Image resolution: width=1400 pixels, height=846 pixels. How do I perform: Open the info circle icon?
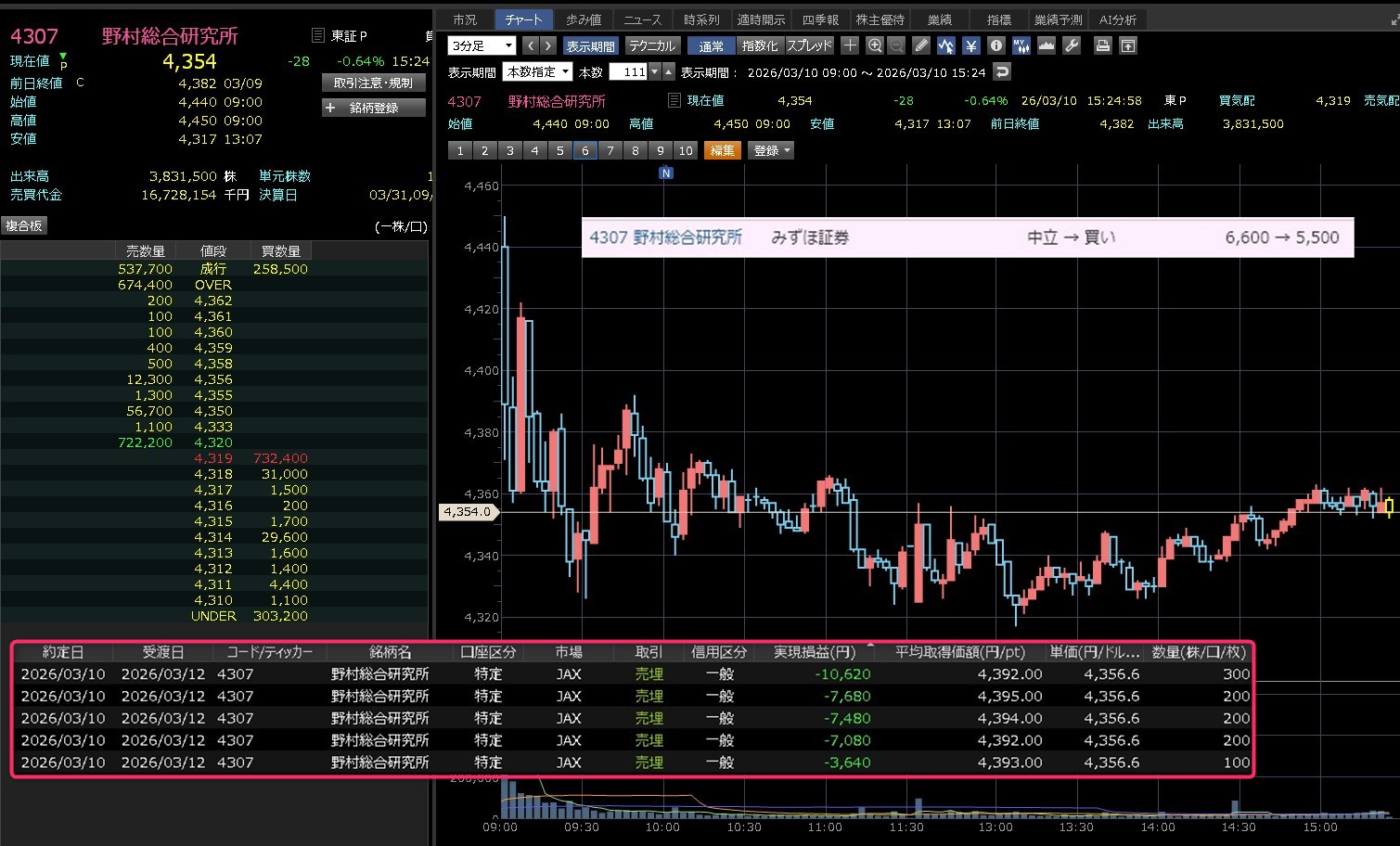coord(995,45)
